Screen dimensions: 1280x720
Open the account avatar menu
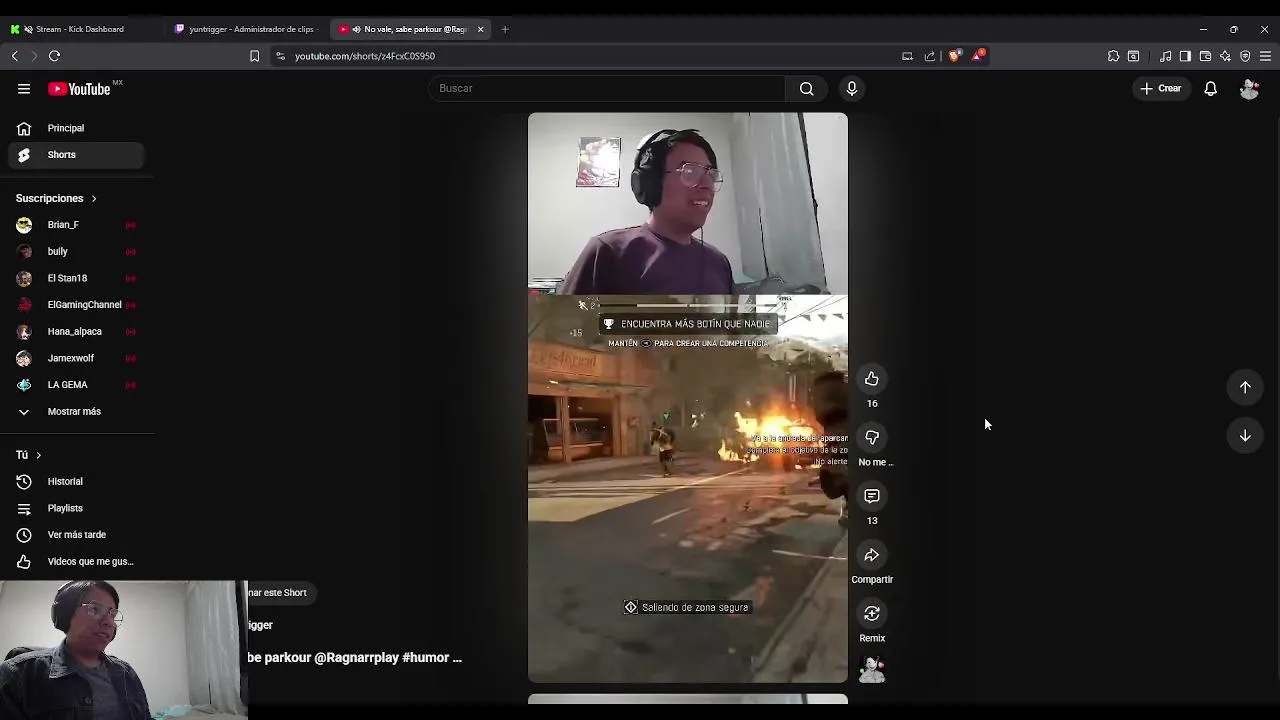(x=1249, y=89)
